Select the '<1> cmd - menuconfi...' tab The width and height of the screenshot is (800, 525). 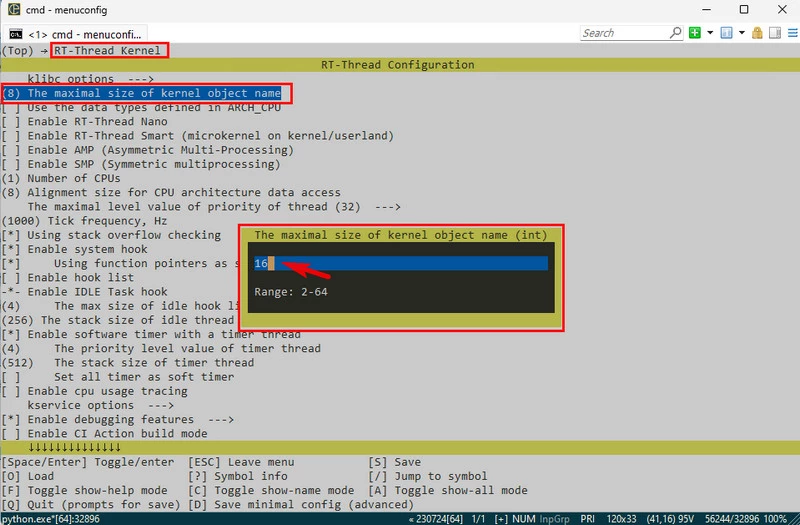(x=75, y=34)
